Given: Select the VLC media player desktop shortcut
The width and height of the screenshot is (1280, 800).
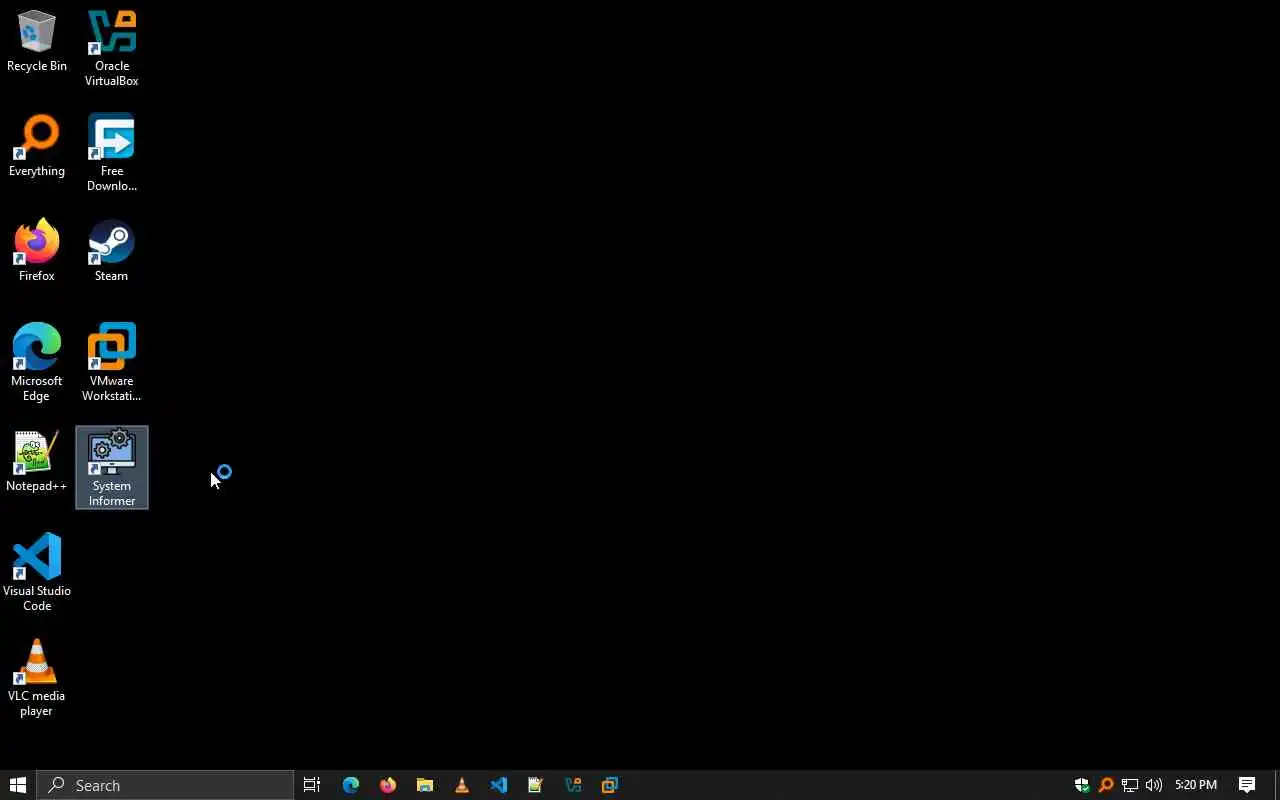Looking at the screenshot, I should [x=37, y=678].
